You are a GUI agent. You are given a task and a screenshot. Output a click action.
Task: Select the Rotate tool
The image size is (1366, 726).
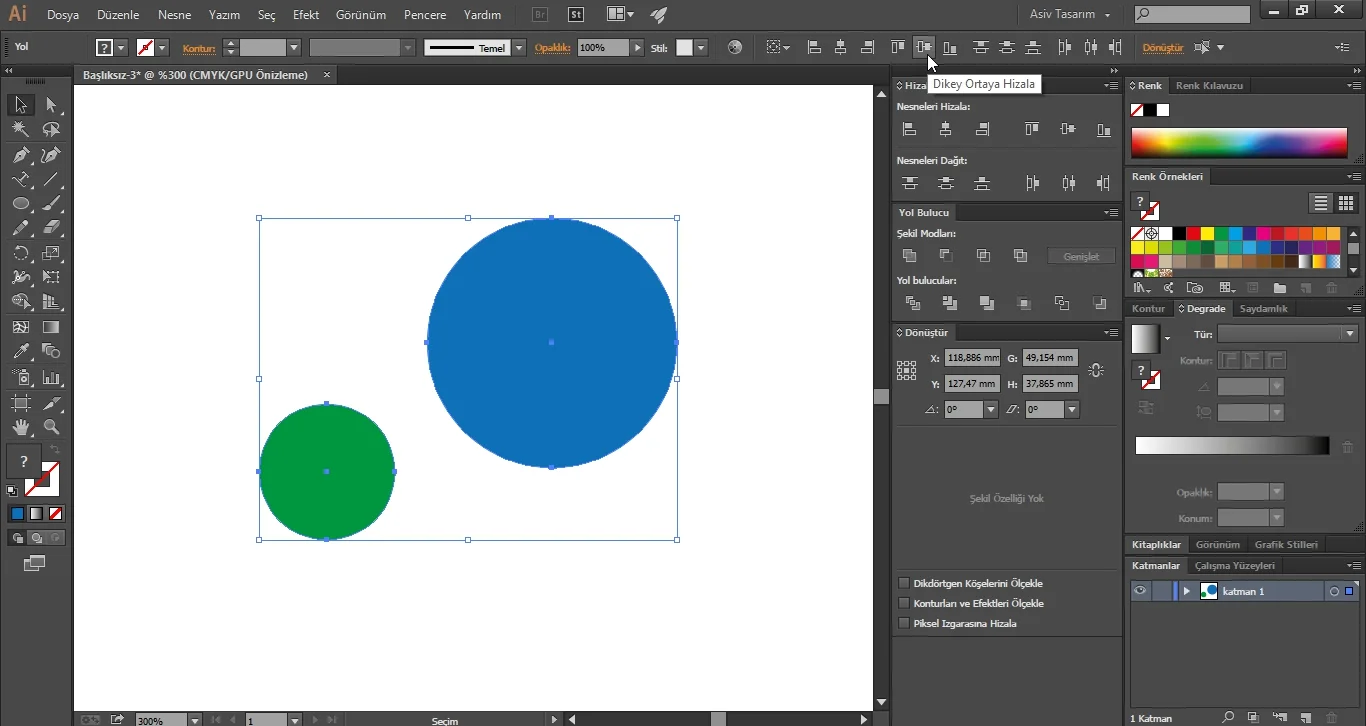tap(20, 254)
